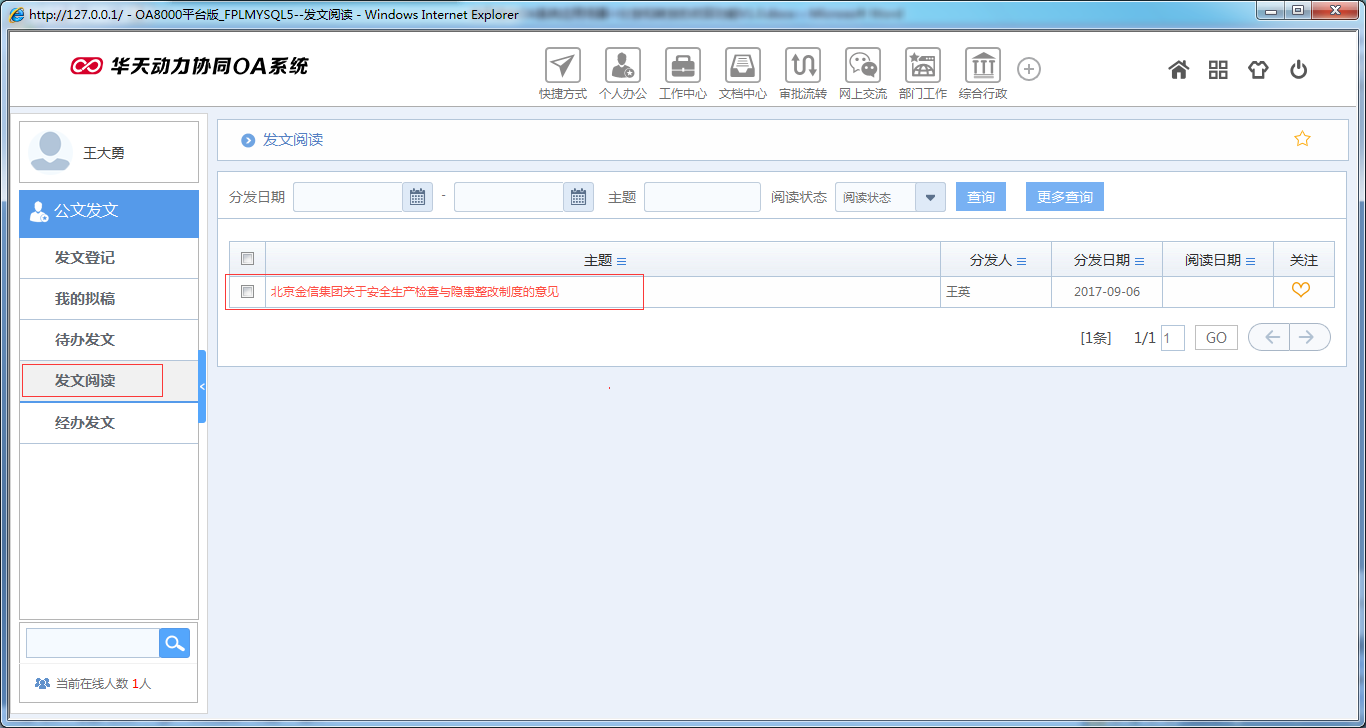Check the checkbox for the Beijing Jinxin document
1366x728 pixels.
tap(247, 291)
